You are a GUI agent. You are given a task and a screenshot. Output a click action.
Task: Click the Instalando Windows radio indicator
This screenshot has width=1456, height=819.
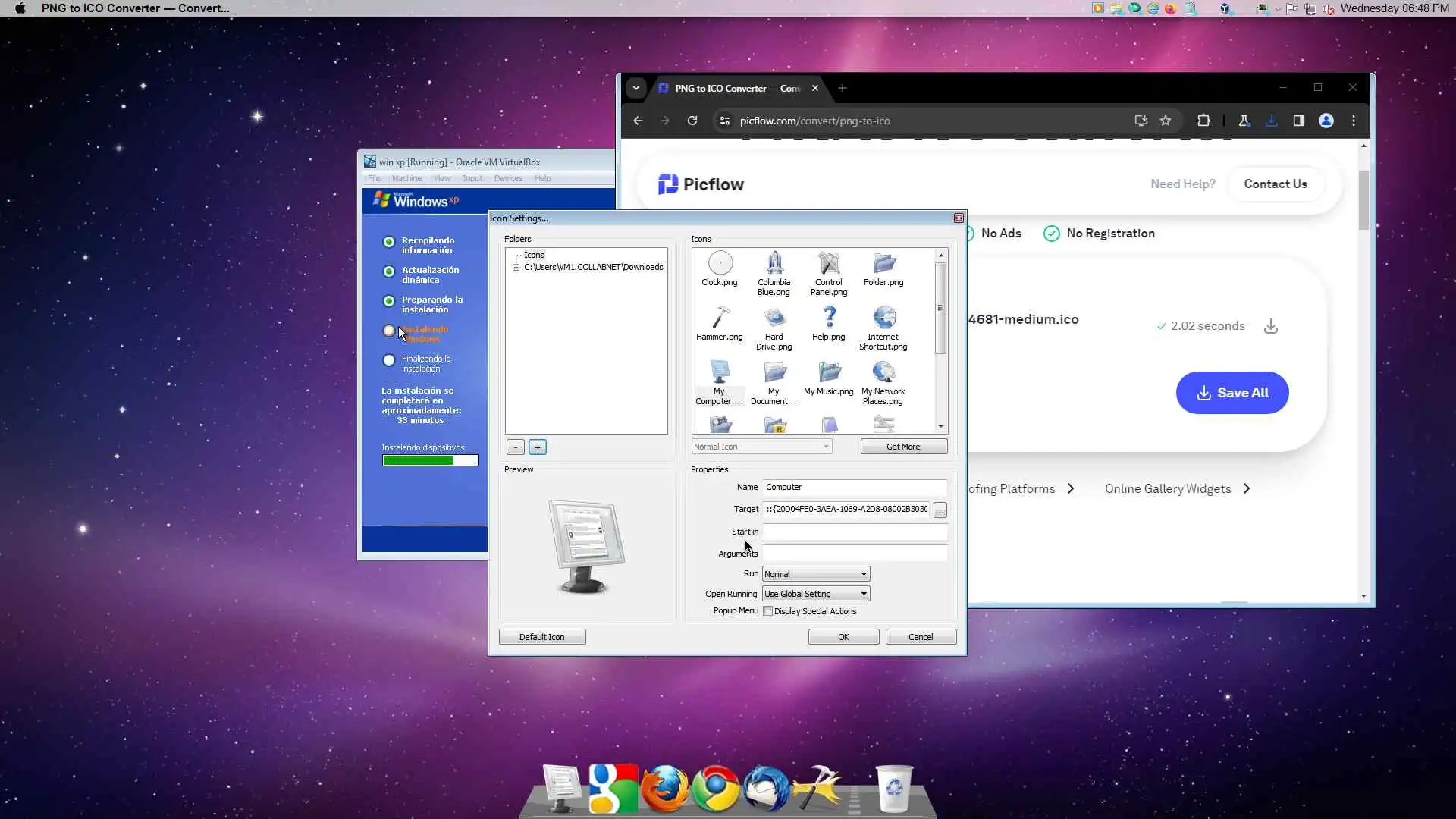point(389,331)
